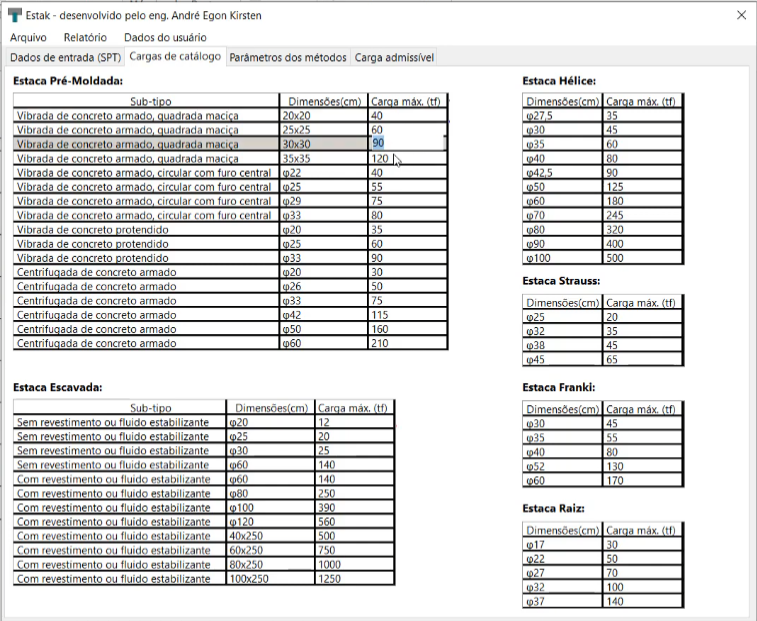The image size is (757, 621).
Task: Click Franki load 55 for φ35
Action: (643, 438)
